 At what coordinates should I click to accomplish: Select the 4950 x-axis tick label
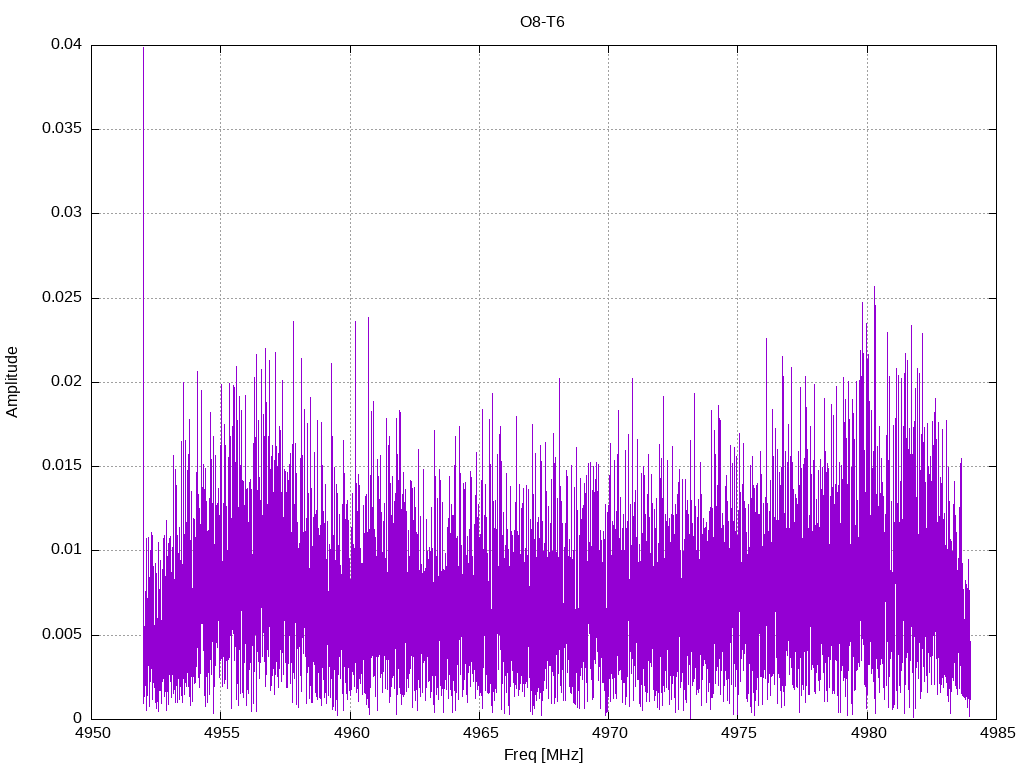click(x=92, y=733)
